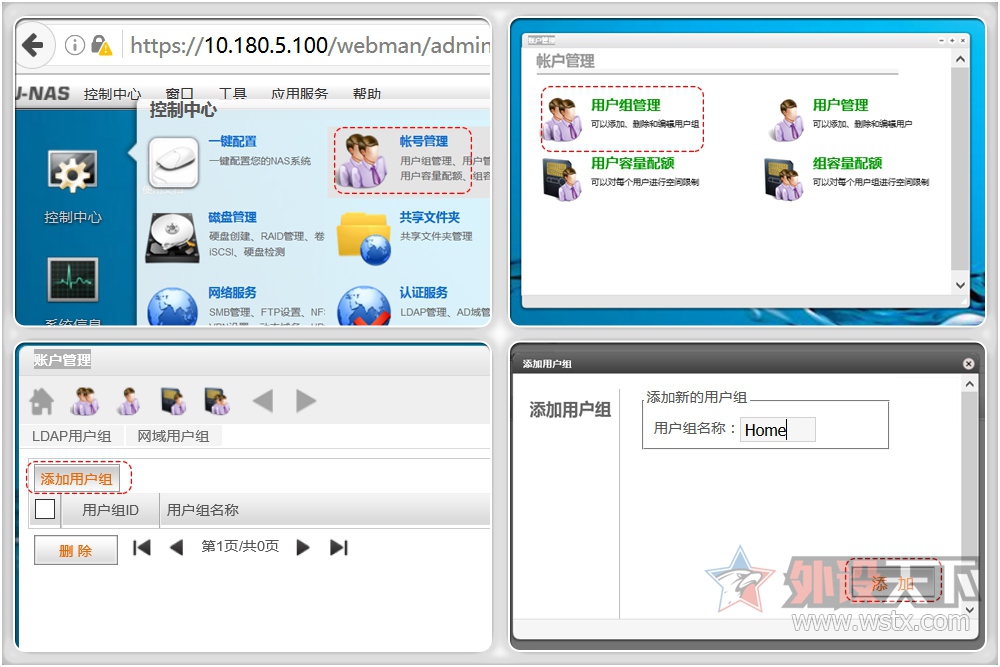Go back with the browser back arrow
Viewport: 1000px width, 667px height.
pyautogui.click(x=33, y=45)
